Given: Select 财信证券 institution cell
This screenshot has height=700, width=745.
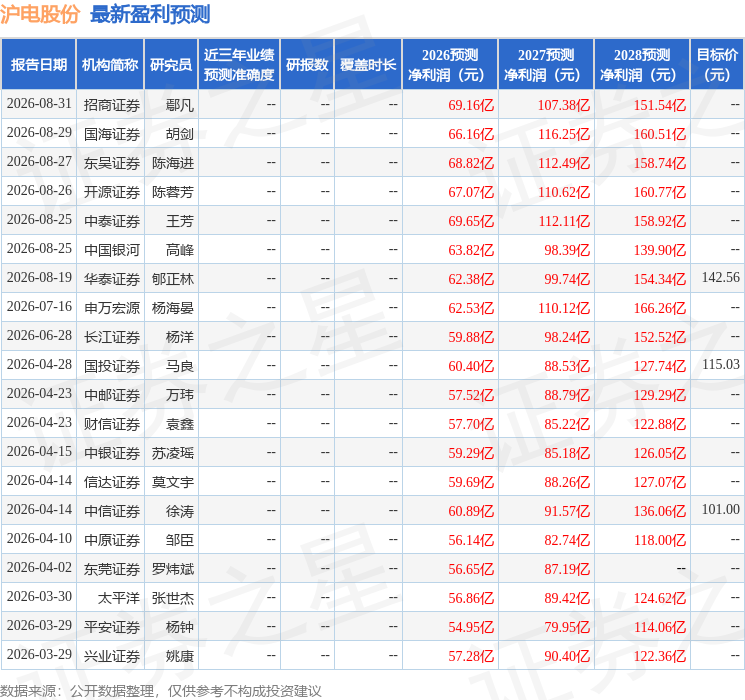Looking at the screenshot, I should coord(112,424).
